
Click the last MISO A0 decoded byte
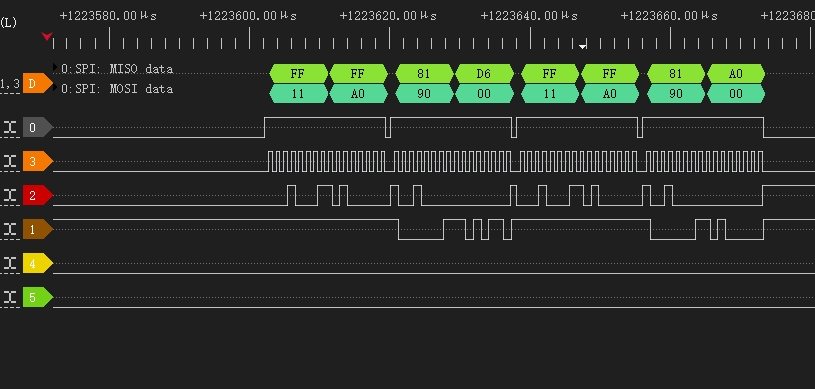tap(736, 74)
